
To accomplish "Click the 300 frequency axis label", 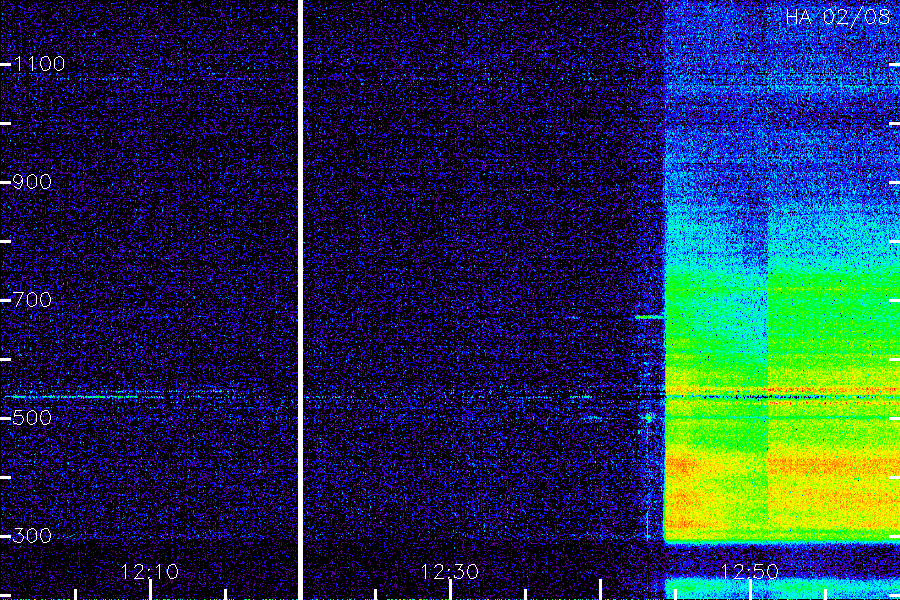I will pyautogui.click(x=32, y=536).
